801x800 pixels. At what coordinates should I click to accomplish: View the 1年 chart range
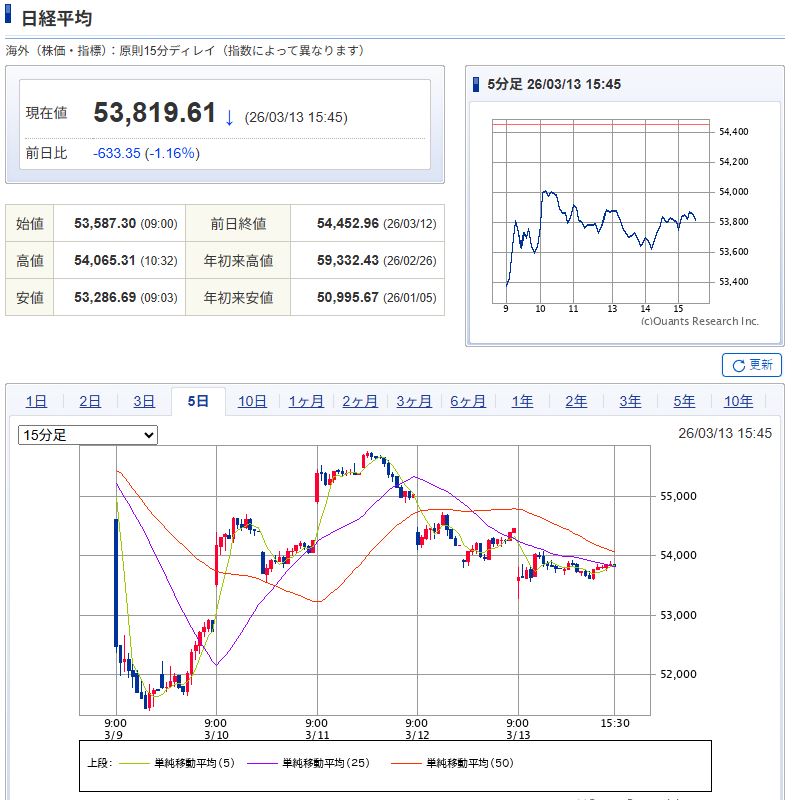pos(522,401)
